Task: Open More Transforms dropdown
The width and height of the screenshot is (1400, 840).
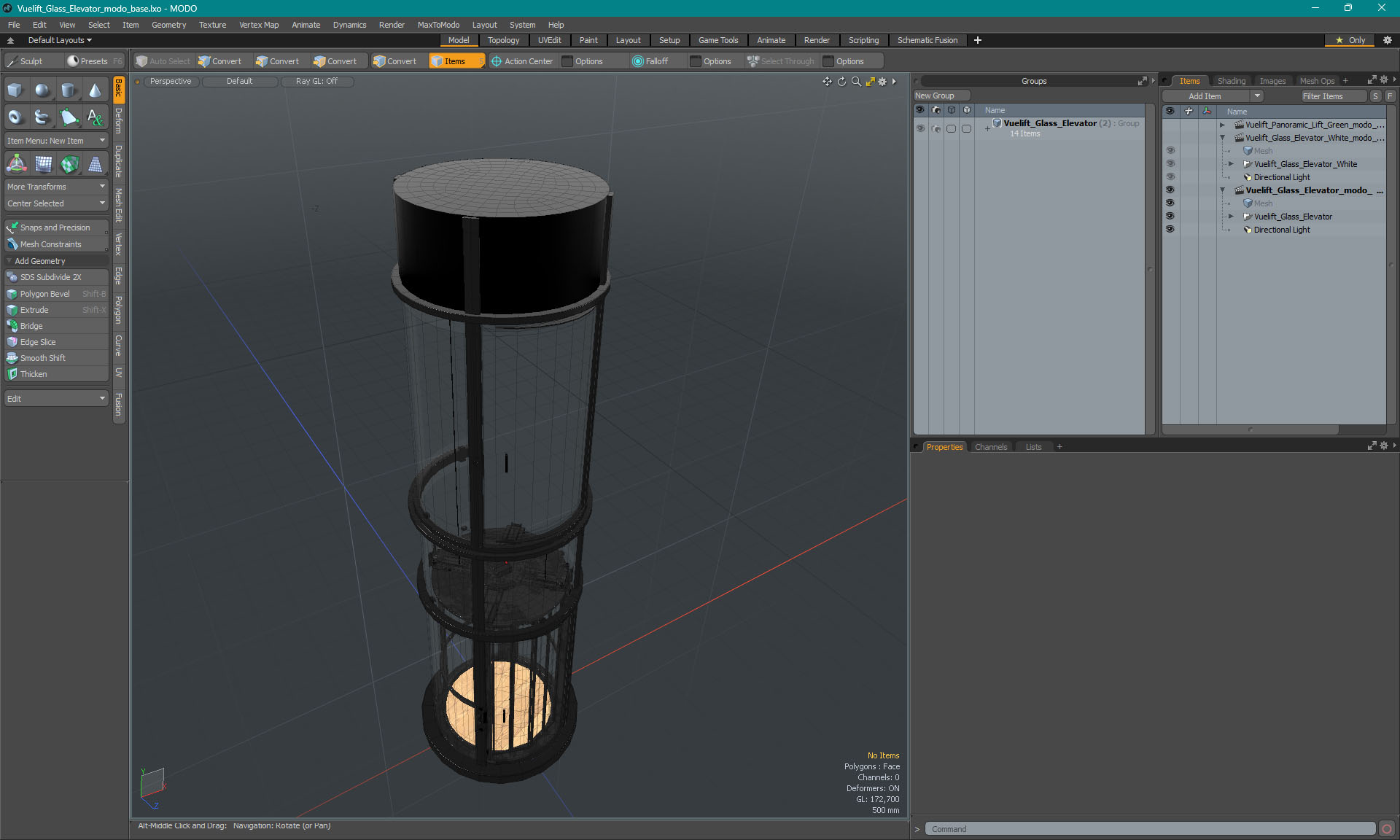Action: point(56,187)
